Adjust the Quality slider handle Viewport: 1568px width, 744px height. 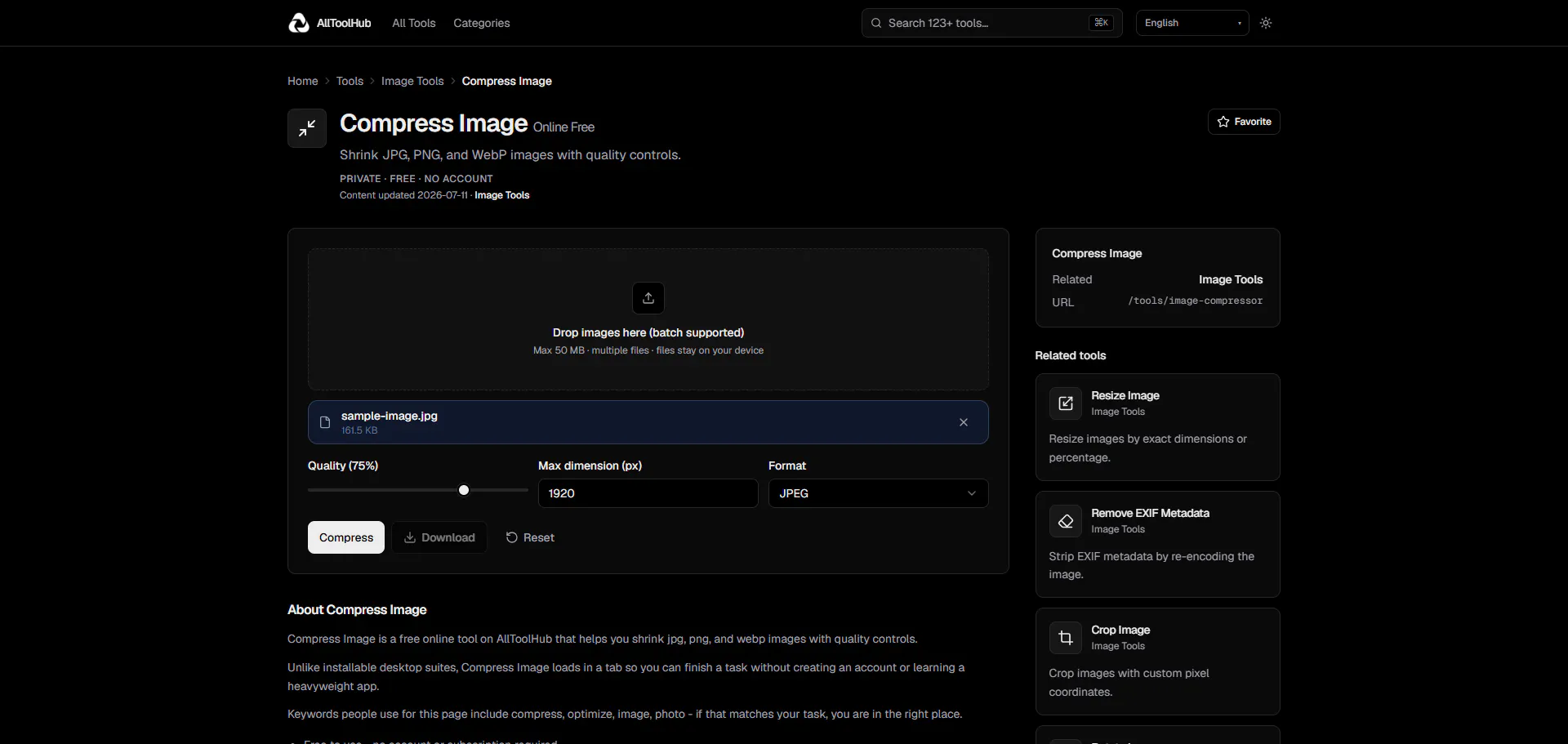tap(464, 490)
